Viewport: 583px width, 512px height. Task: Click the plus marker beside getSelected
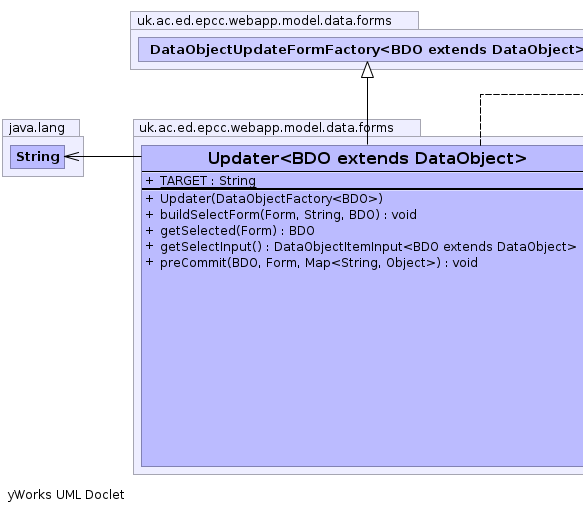click(x=149, y=231)
